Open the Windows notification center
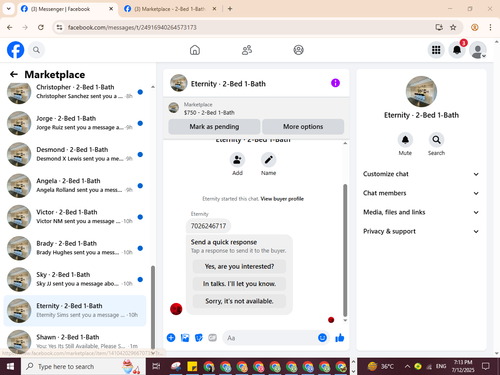The image size is (500, 375). point(486,367)
